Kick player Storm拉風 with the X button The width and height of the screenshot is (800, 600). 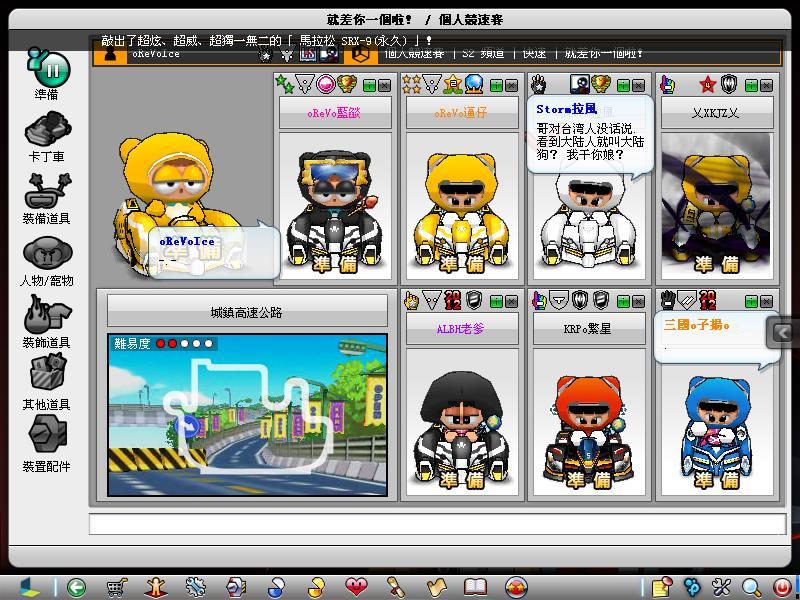638,85
